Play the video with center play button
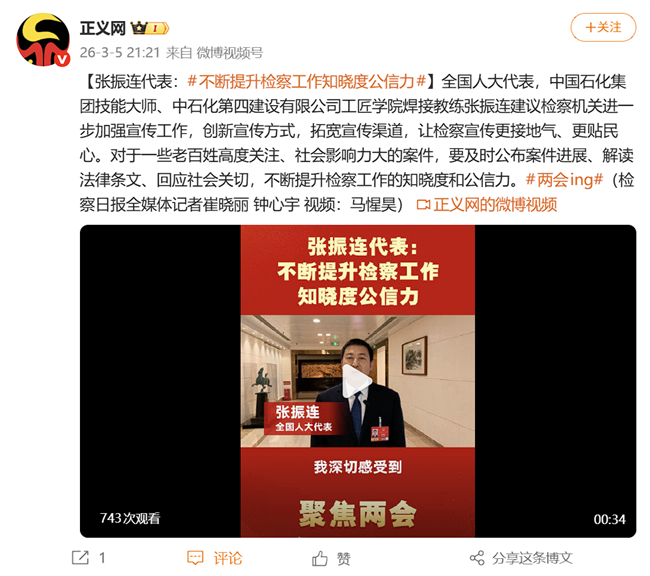The height and width of the screenshot is (576, 650). tap(357, 381)
